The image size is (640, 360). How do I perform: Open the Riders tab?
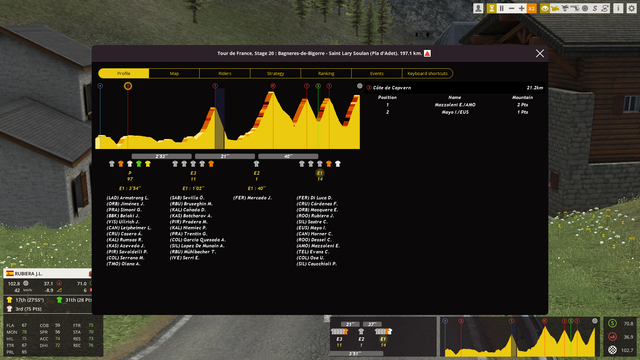(225, 73)
